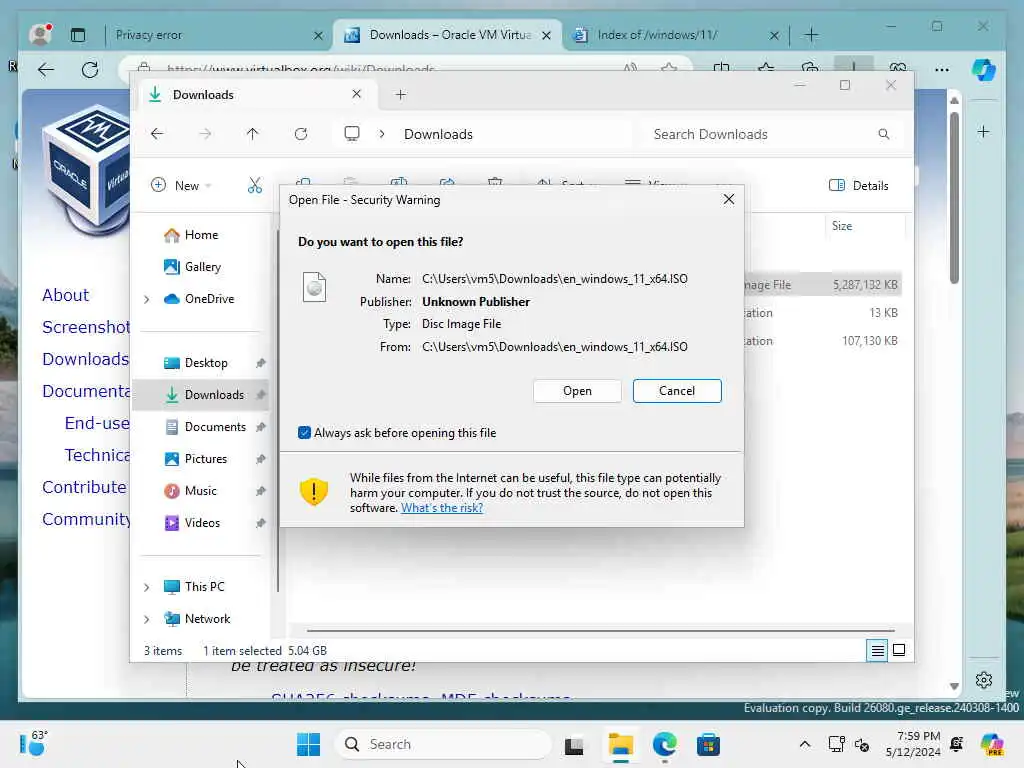Image resolution: width=1024 pixels, height=768 pixels.
Task: Click the search magnifier icon in File Explorer
Action: pos(884,134)
